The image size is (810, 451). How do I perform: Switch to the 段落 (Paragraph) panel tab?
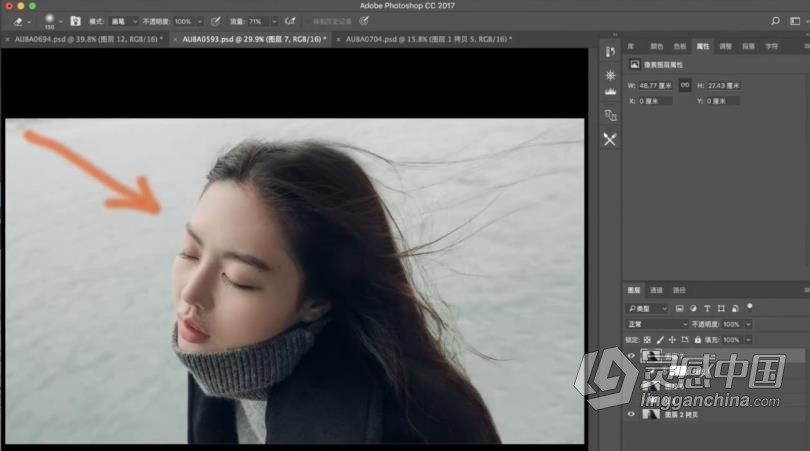[749, 46]
